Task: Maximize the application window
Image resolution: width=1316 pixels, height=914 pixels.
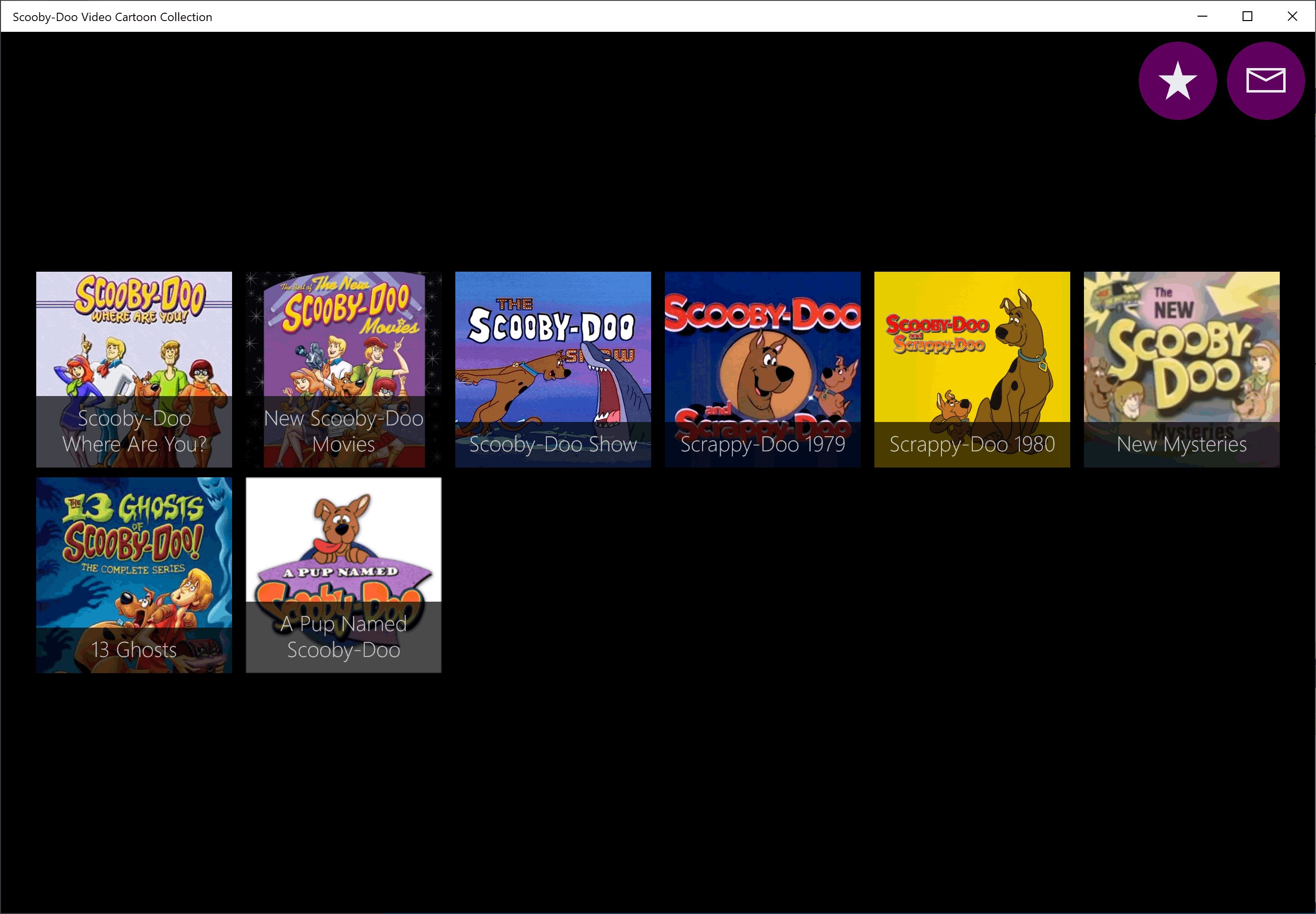Action: point(1247,16)
